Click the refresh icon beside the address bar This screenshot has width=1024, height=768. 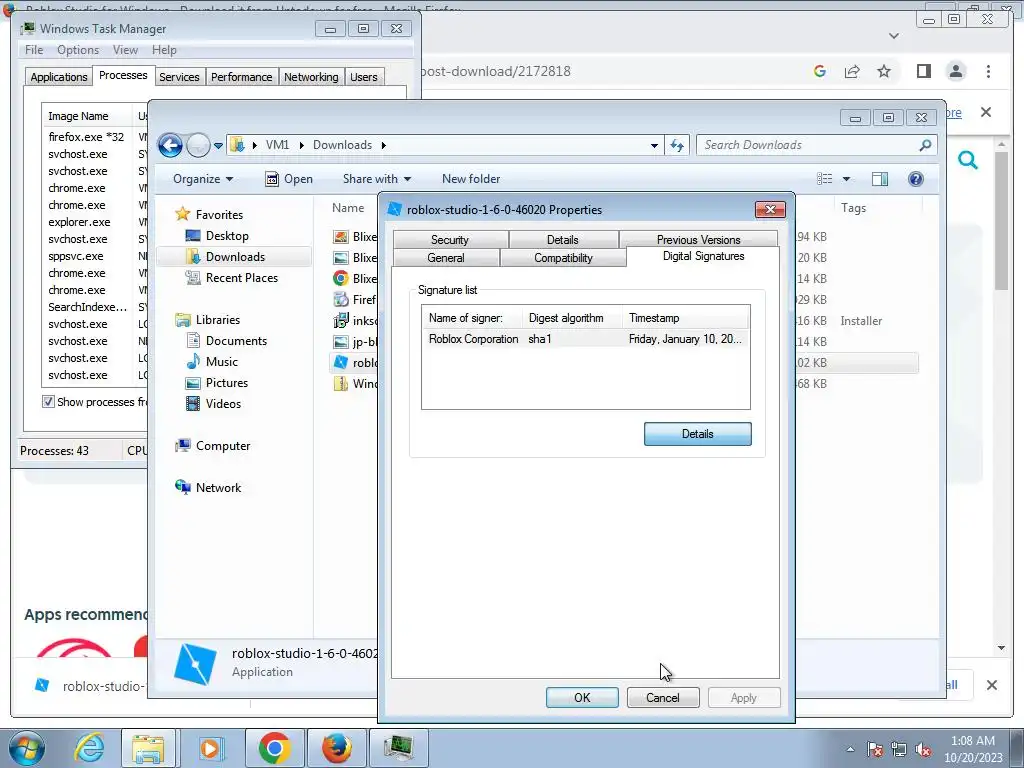tap(677, 145)
